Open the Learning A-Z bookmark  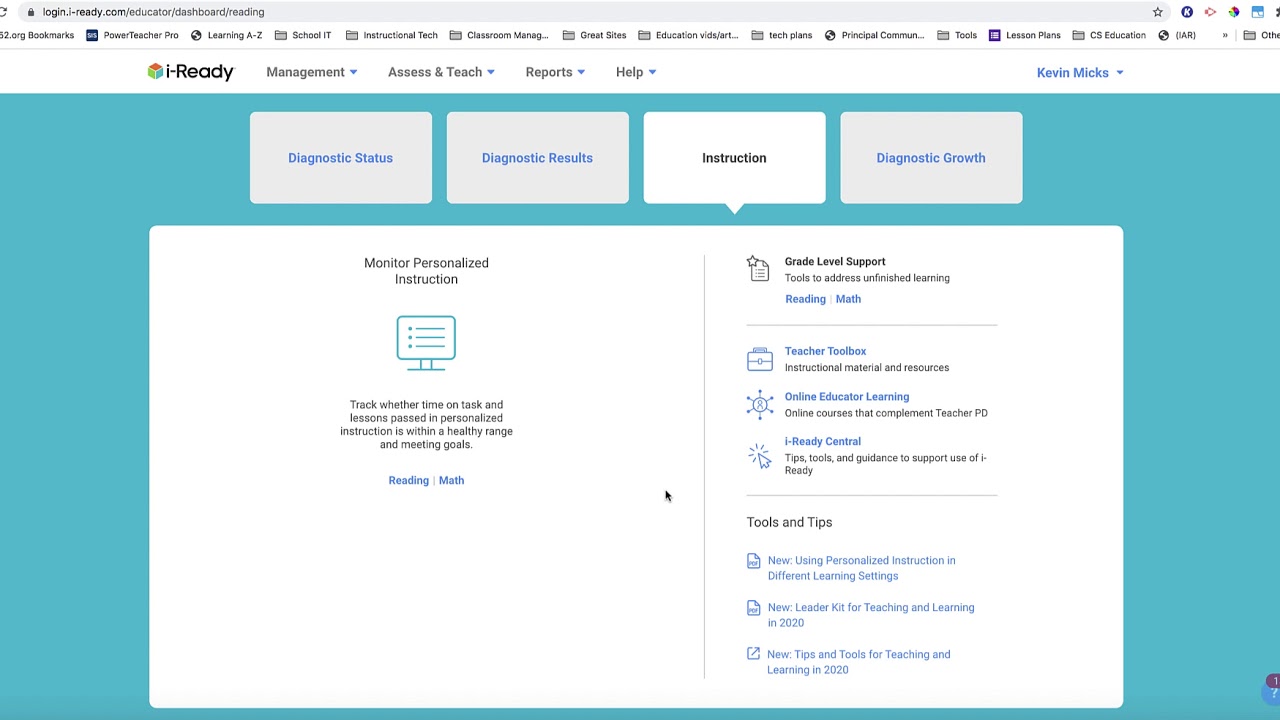226,35
